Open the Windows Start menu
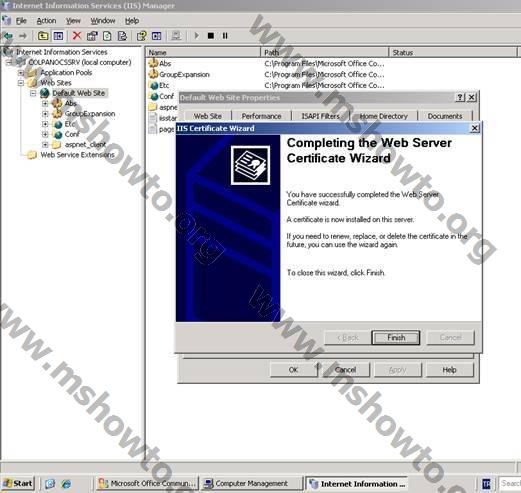The height and width of the screenshot is (493, 521). (x=17, y=483)
